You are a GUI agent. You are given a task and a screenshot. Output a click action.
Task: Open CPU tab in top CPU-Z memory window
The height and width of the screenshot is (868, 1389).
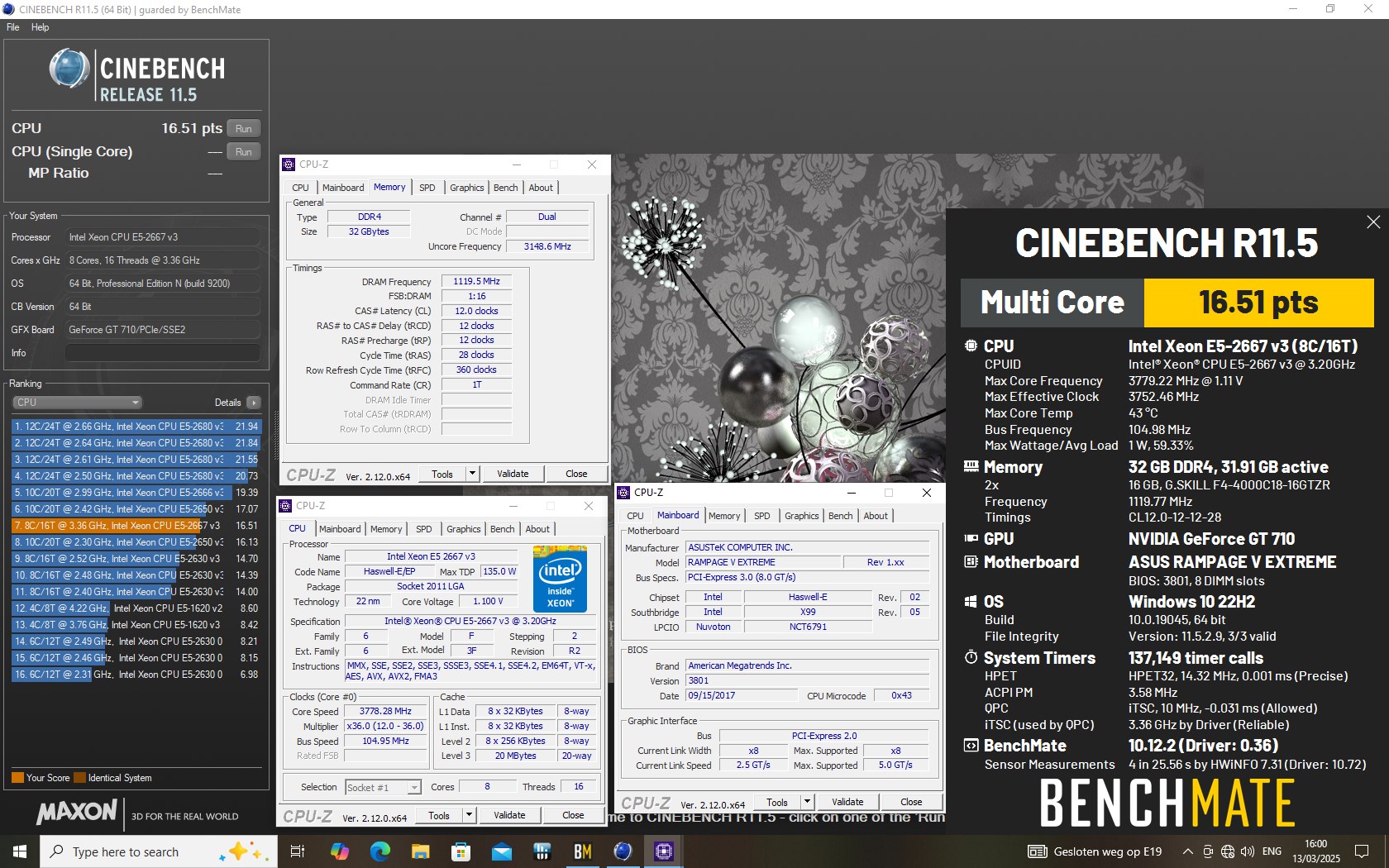coord(300,188)
